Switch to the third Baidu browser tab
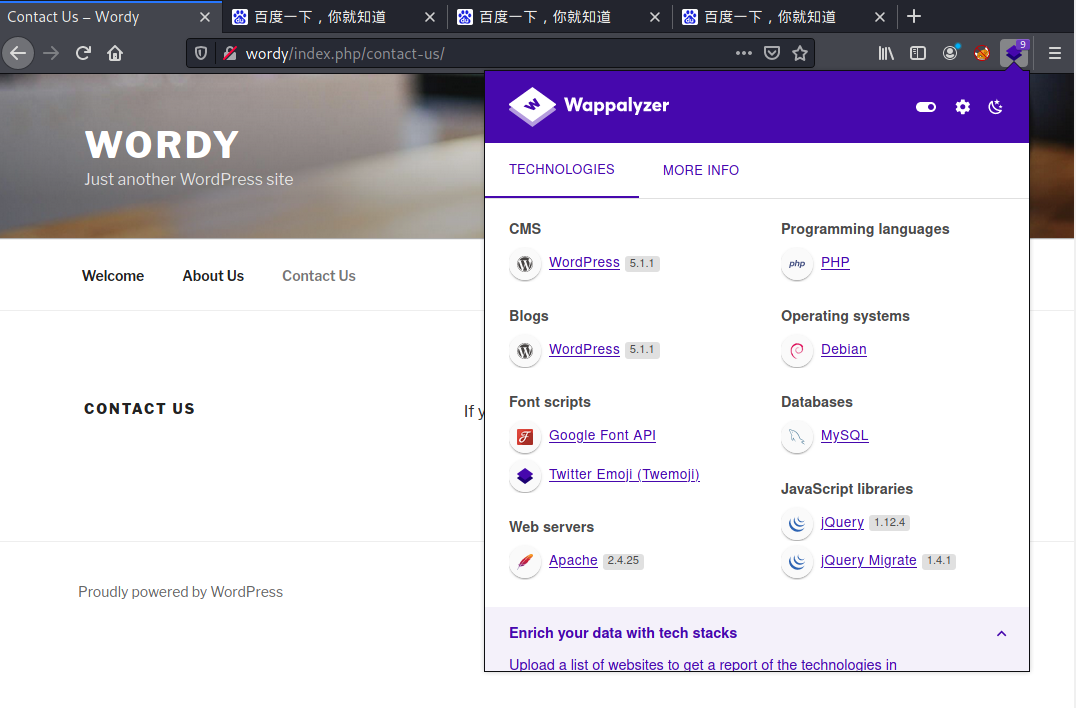The image size is (1076, 708). click(784, 16)
